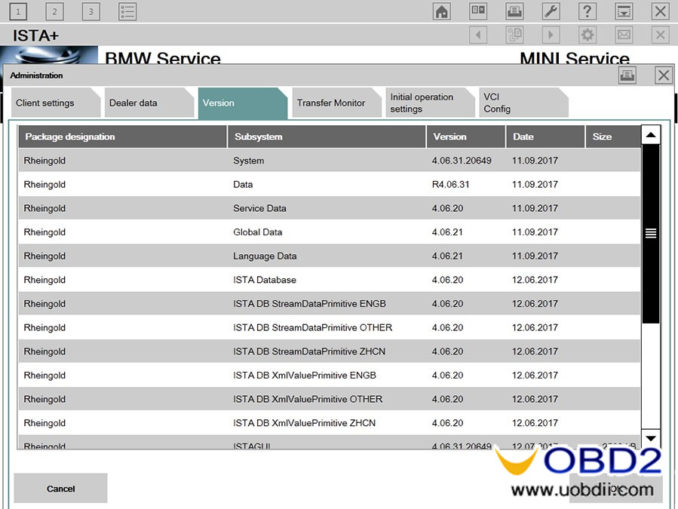This screenshot has height=509, width=678.
Task: Open the wrench settings icon
Action: pyautogui.click(x=551, y=12)
